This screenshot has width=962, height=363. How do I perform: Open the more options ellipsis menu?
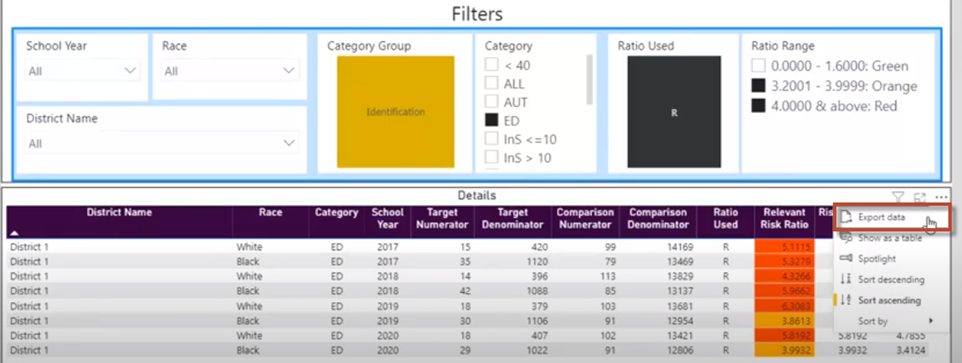point(941,197)
